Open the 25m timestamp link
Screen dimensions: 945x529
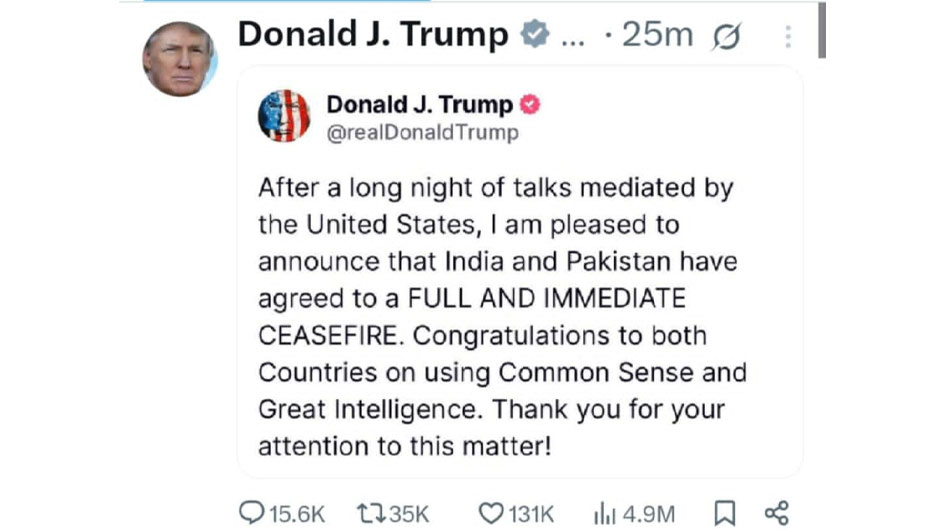(656, 35)
